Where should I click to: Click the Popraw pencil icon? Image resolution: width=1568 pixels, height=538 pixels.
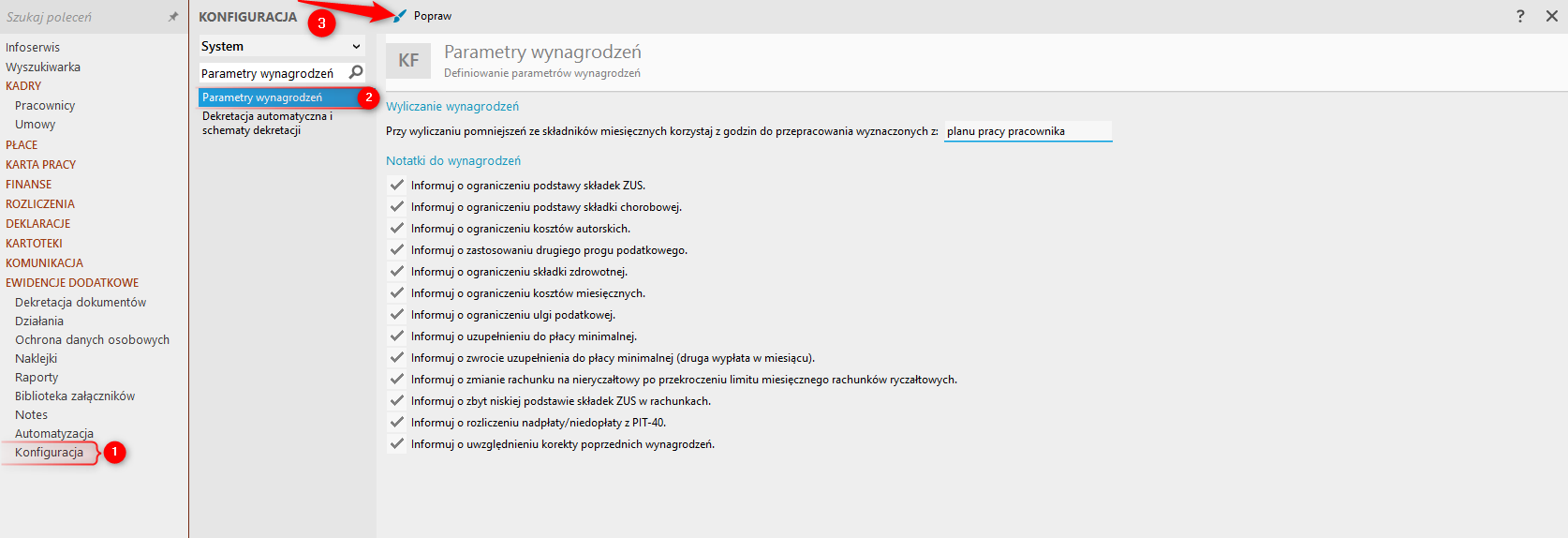(x=400, y=16)
